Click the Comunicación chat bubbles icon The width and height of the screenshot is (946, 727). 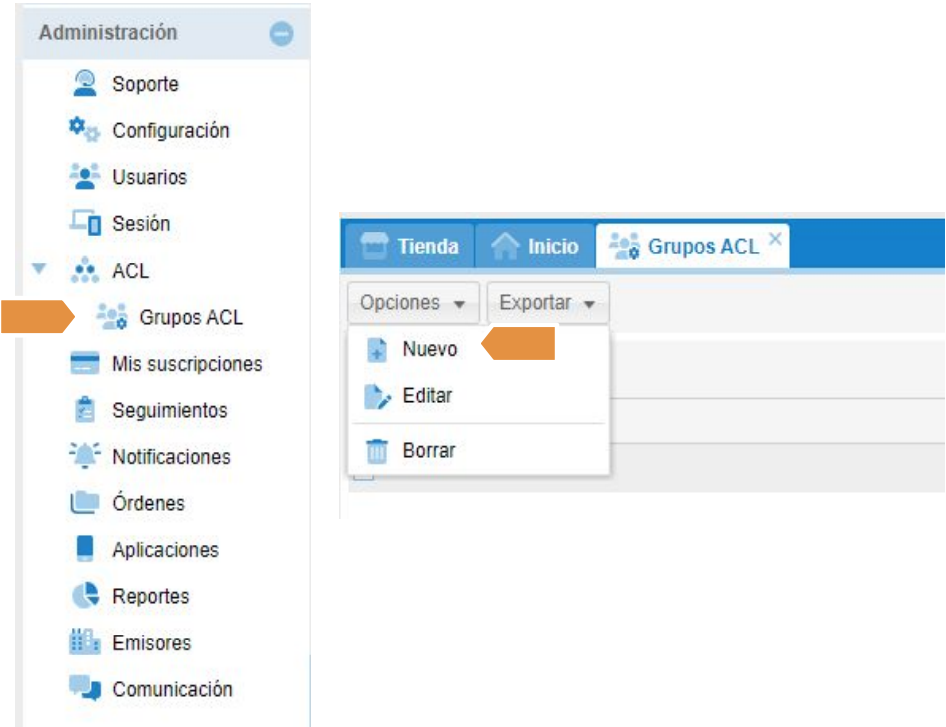coord(85,689)
